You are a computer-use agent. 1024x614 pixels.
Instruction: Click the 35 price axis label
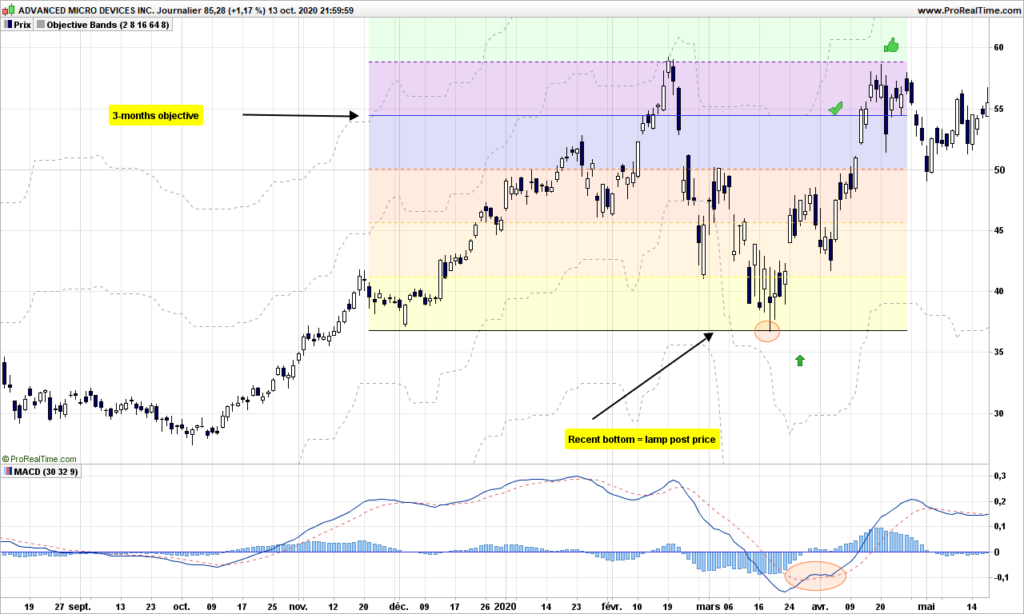999,352
